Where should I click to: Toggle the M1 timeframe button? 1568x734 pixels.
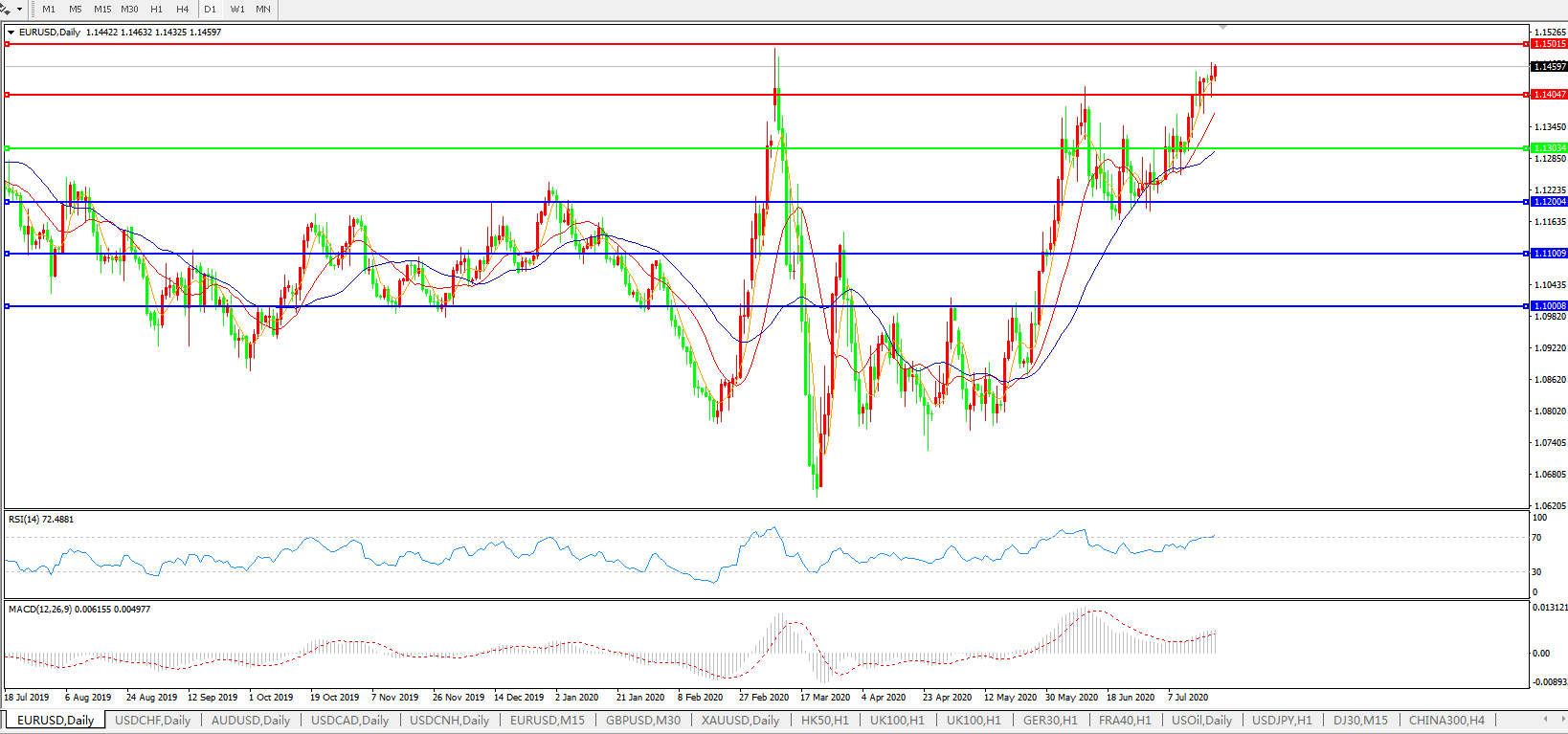[x=49, y=10]
